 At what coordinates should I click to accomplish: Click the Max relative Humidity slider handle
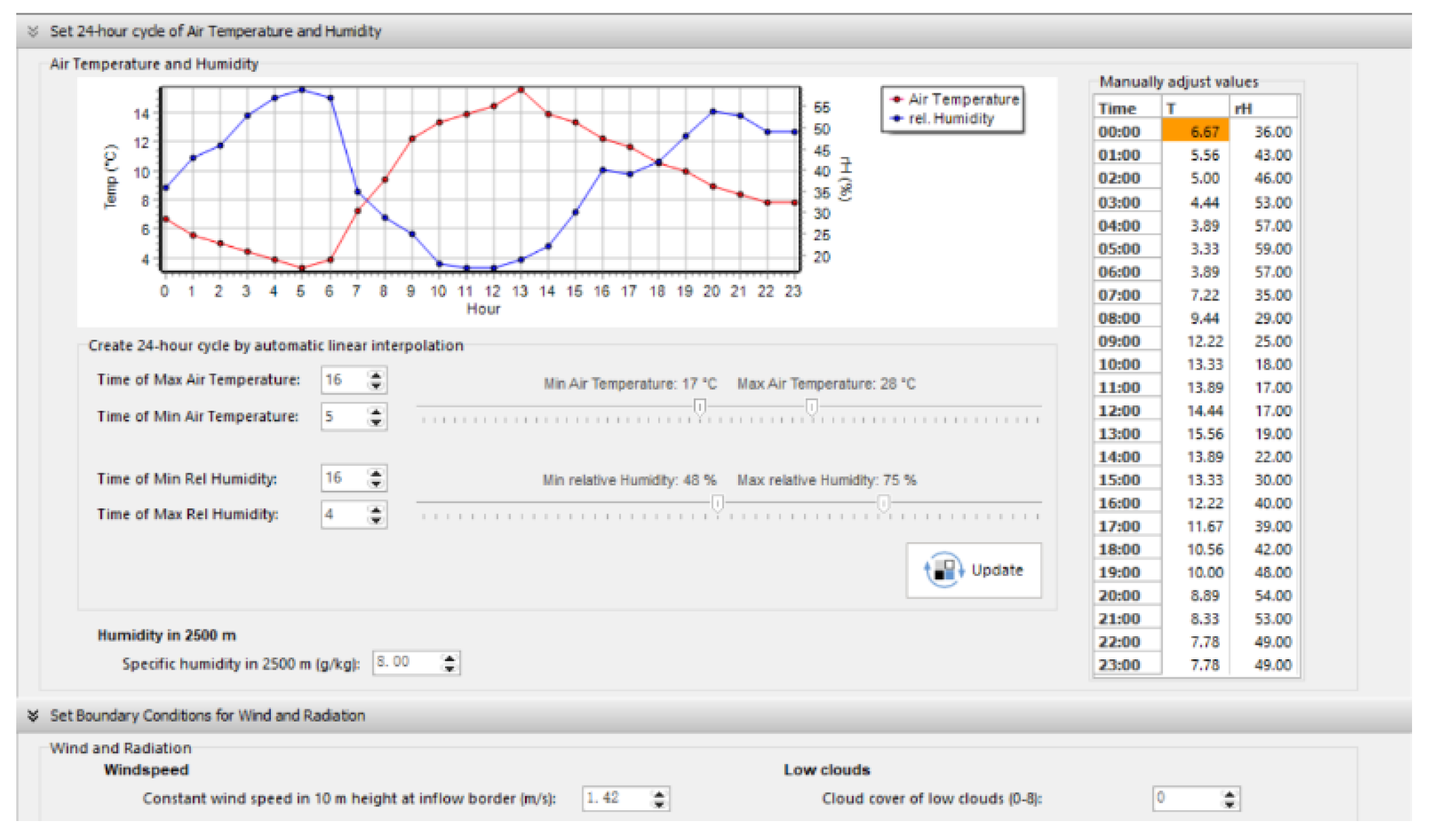(883, 503)
